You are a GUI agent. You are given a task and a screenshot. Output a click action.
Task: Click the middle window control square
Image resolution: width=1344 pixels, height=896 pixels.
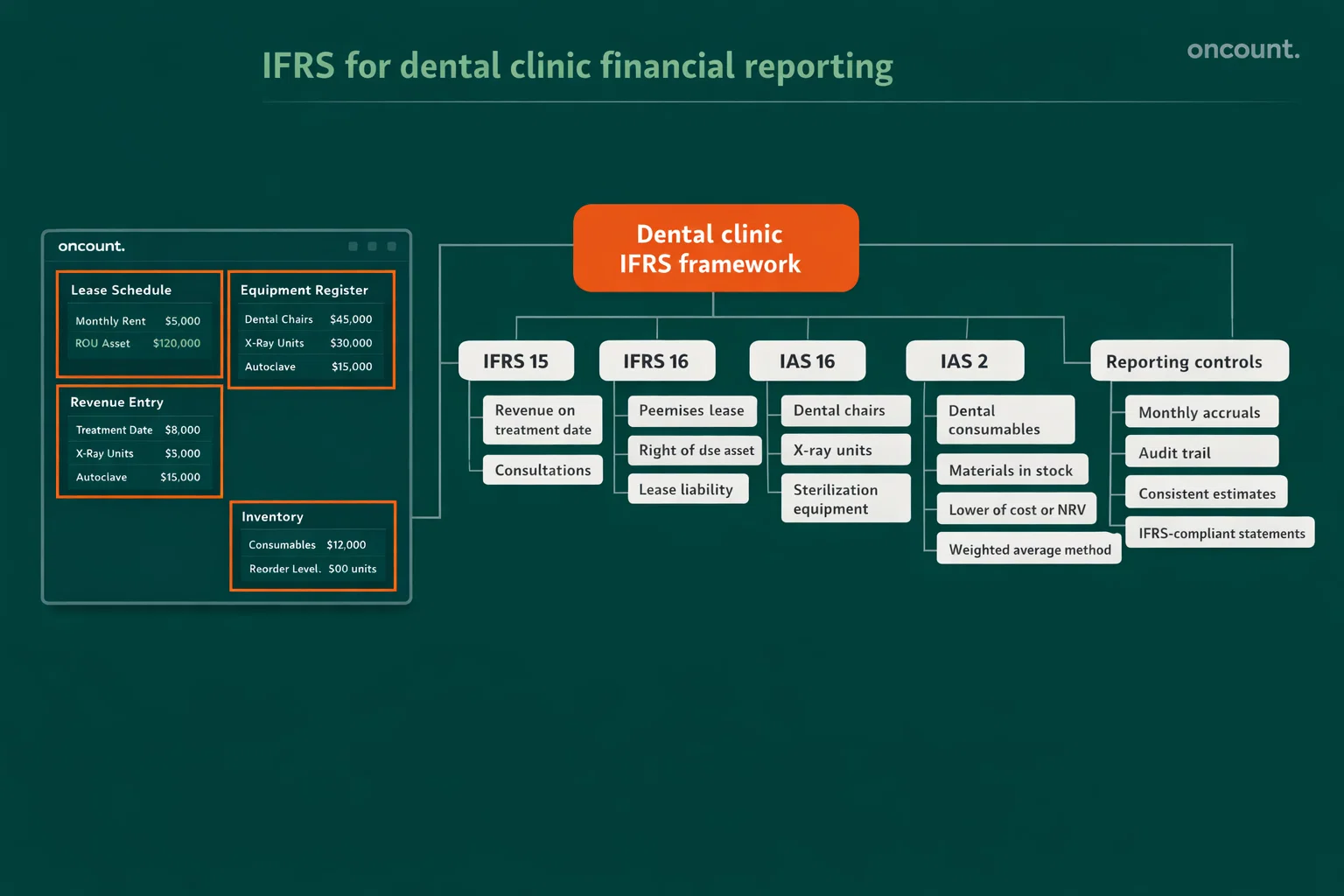pos(372,246)
